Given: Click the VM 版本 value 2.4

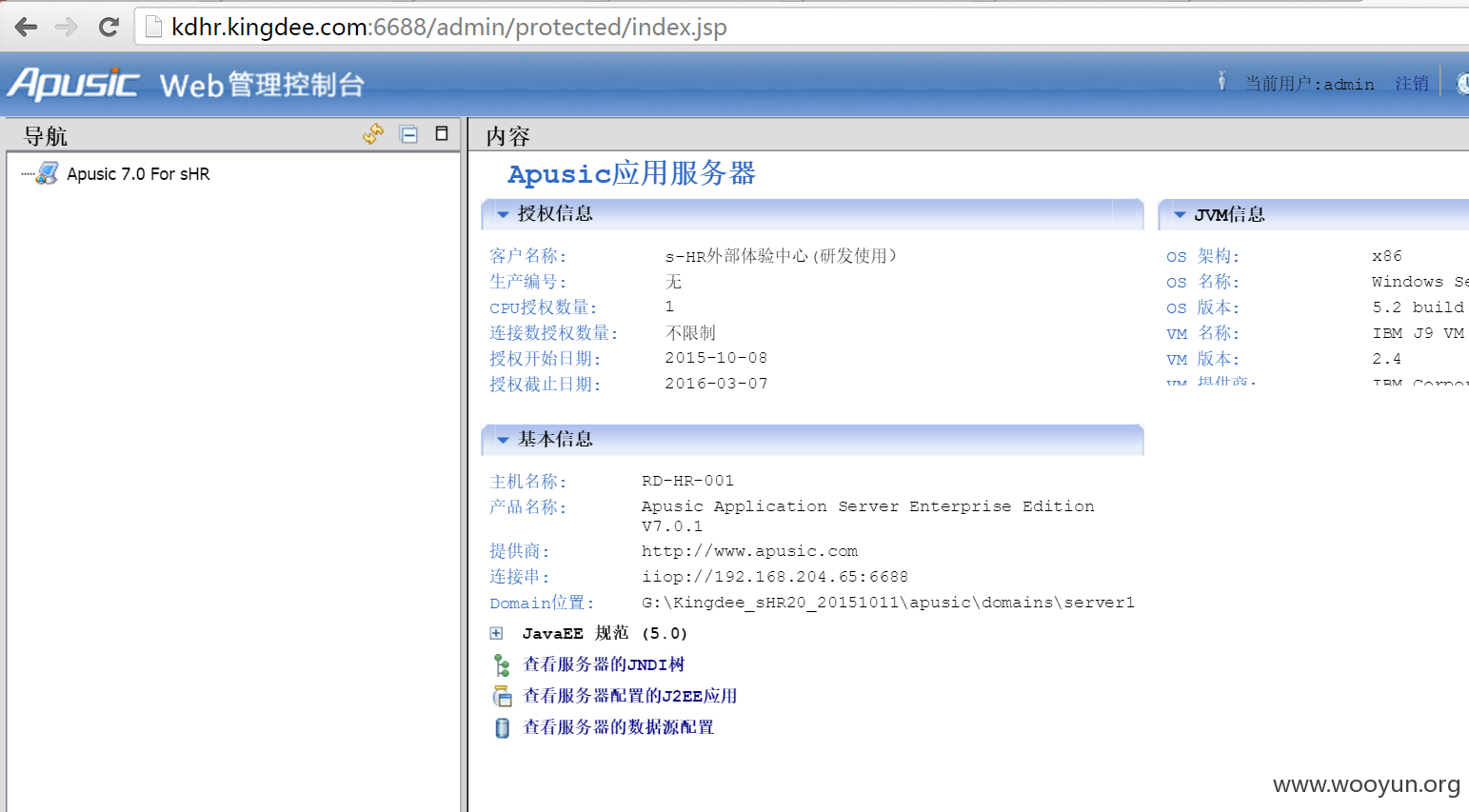Looking at the screenshot, I should click(x=1386, y=359).
